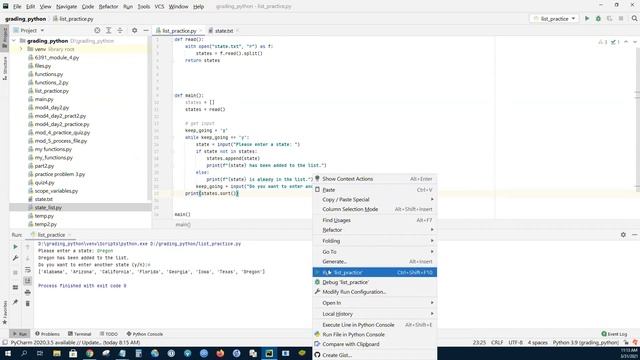The image size is (640, 360).
Task: Click the scroll-up arrow in Run panel
Action: [x=28, y=247]
